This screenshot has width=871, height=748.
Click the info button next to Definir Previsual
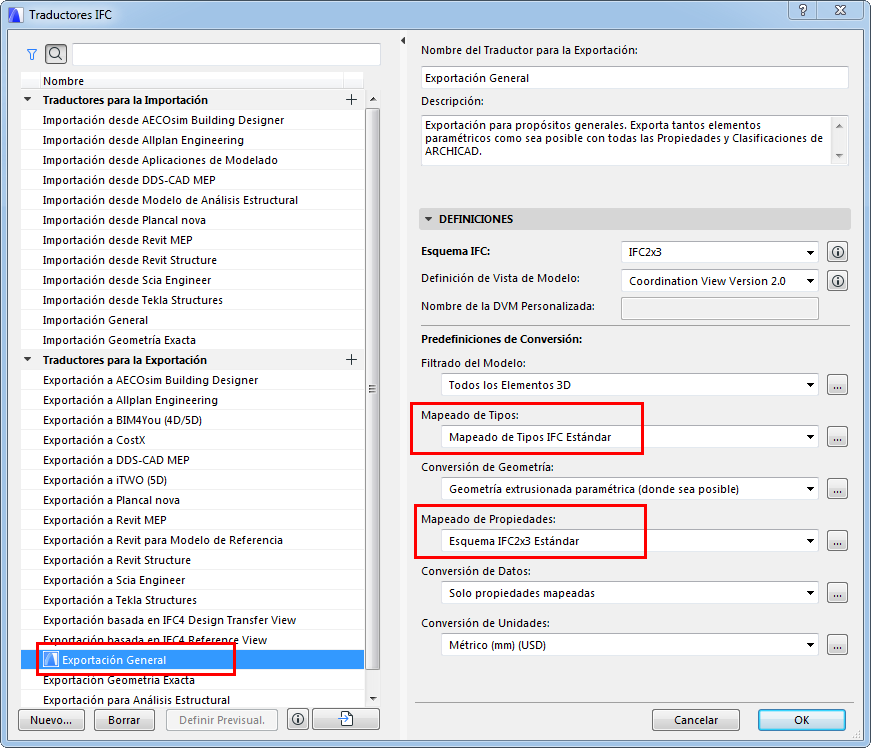tap(298, 720)
